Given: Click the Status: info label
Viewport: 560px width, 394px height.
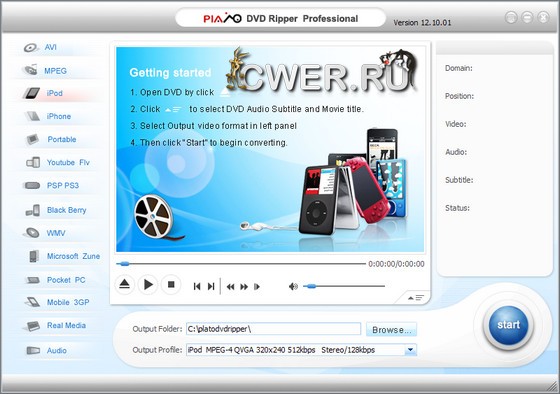Looking at the screenshot, I should click(457, 208).
